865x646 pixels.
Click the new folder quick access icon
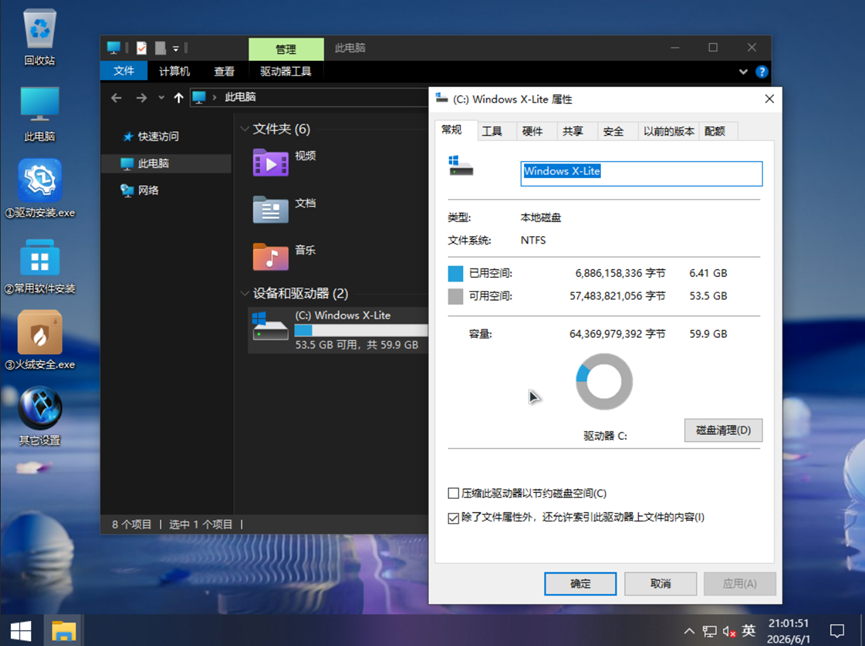click(x=160, y=48)
